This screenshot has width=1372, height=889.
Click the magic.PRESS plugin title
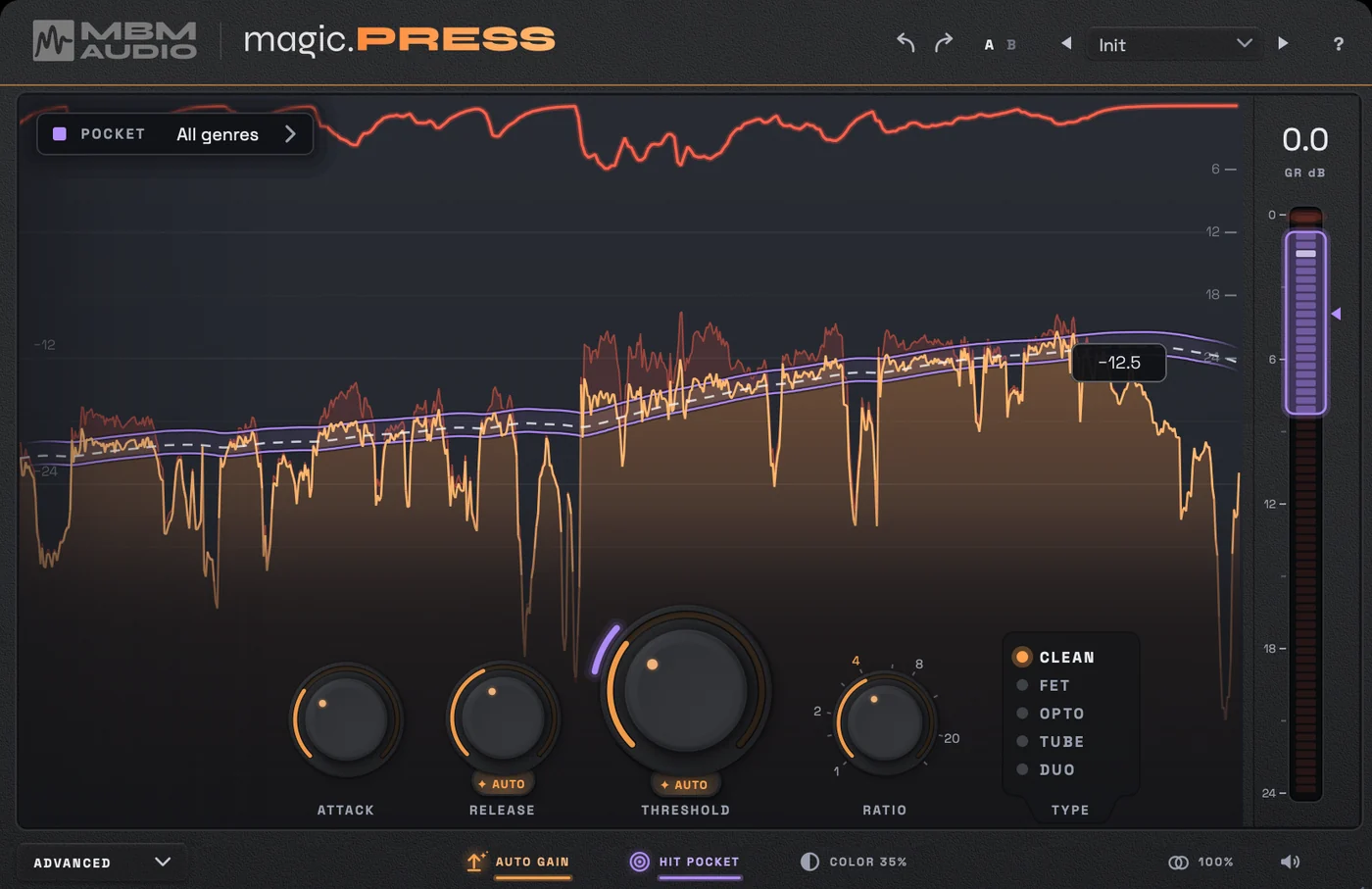coord(399,39)
